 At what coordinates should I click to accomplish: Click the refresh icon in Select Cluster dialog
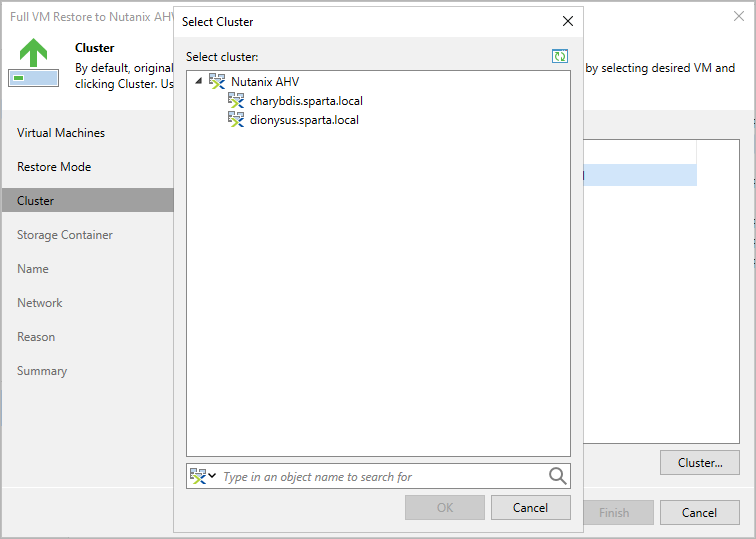point(560,56)
